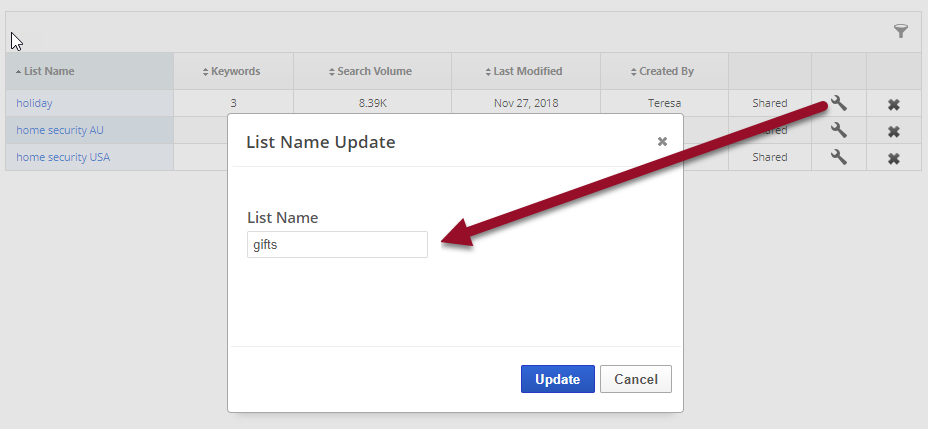Sort by Last Modified column header

click(526, 72)
